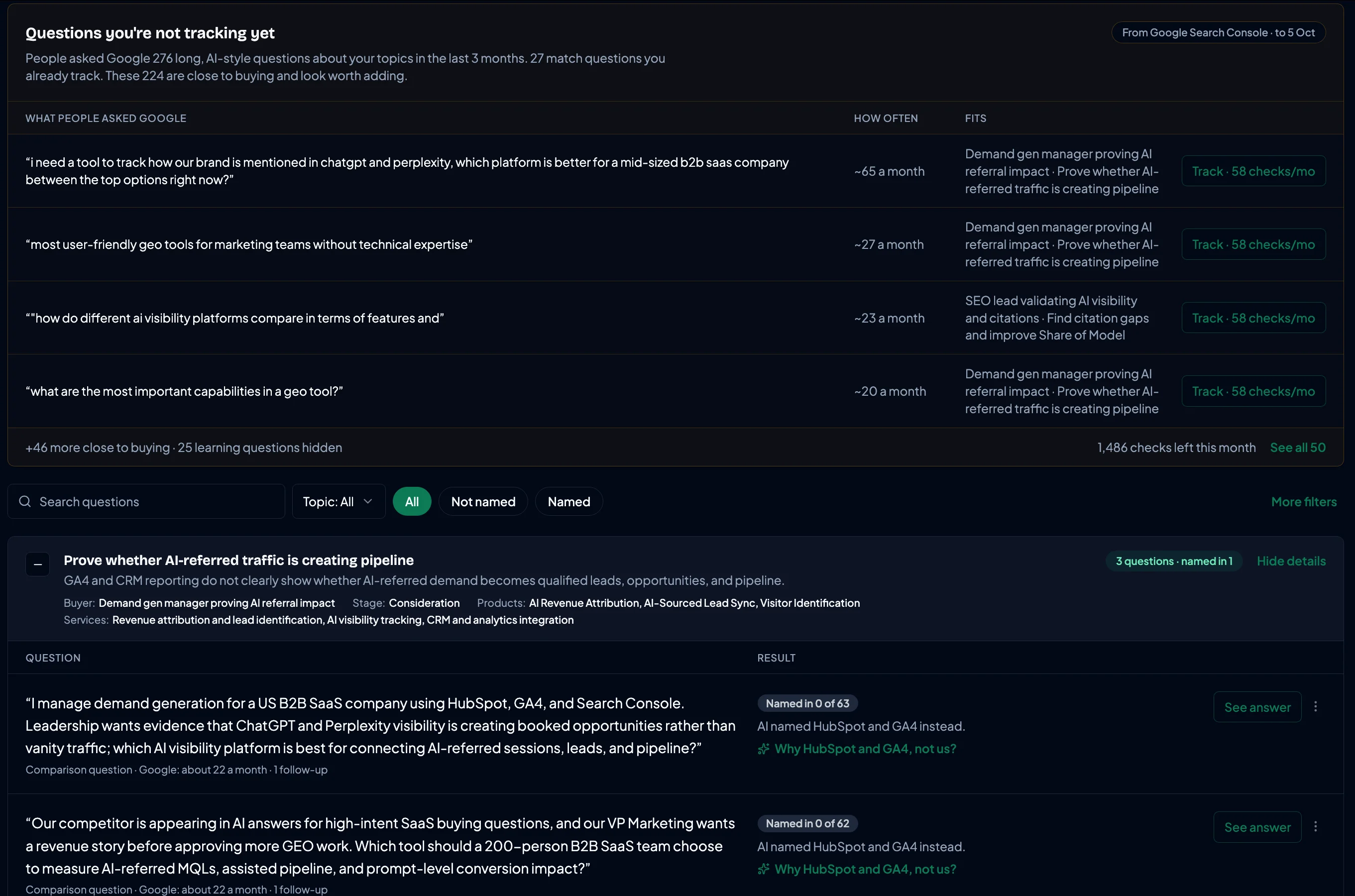
Task: Open kebab menu for VP Marketing competitor question
Action: tap(1316, 826)
